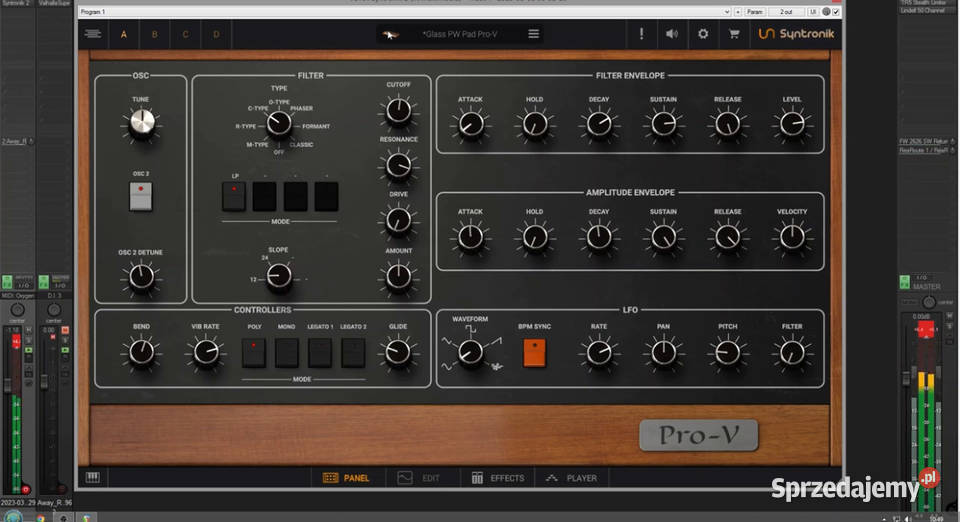
Task: Click the Syntronik logo
Action: pos(796,34)
